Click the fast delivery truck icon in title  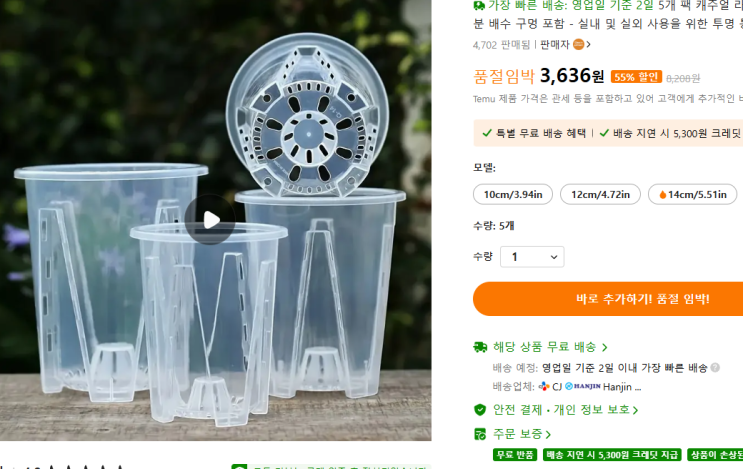coord(479,5)
